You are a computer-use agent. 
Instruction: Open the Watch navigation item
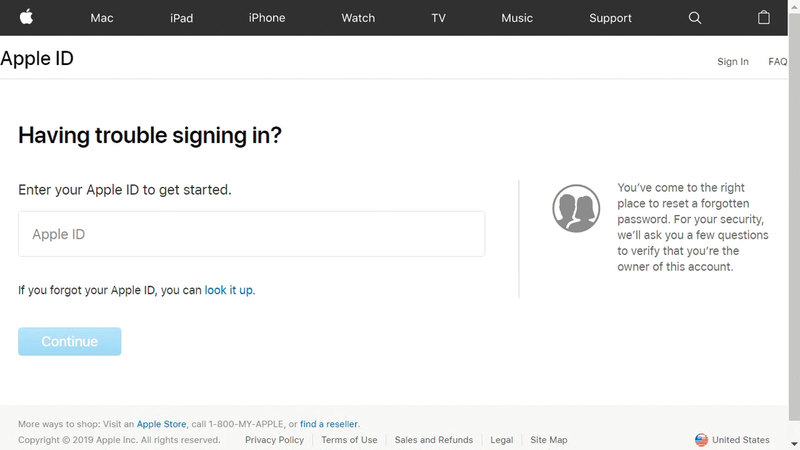tap(358, 18)
